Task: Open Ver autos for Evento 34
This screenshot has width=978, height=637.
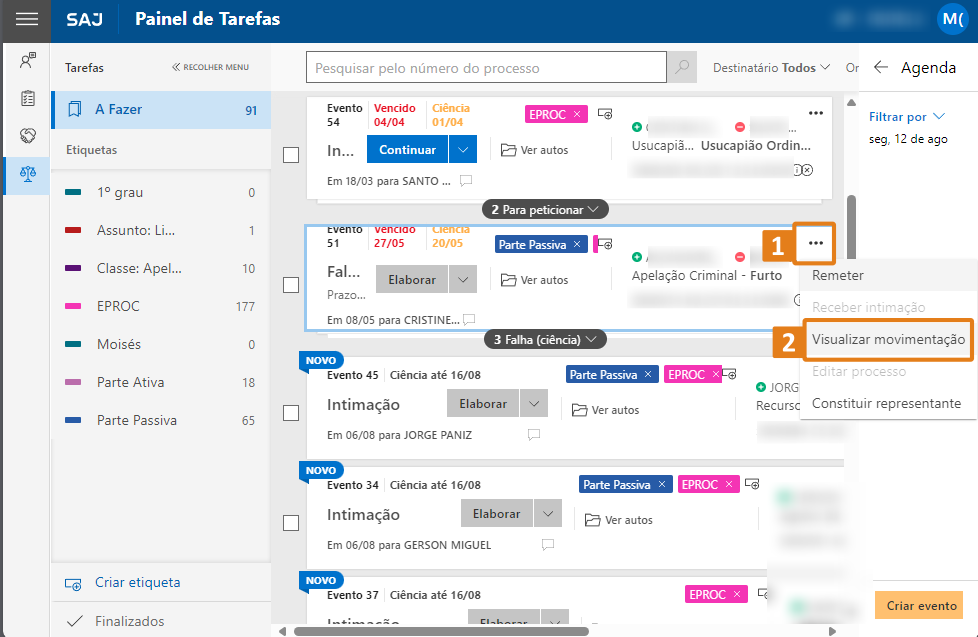Action: point(619,519)
